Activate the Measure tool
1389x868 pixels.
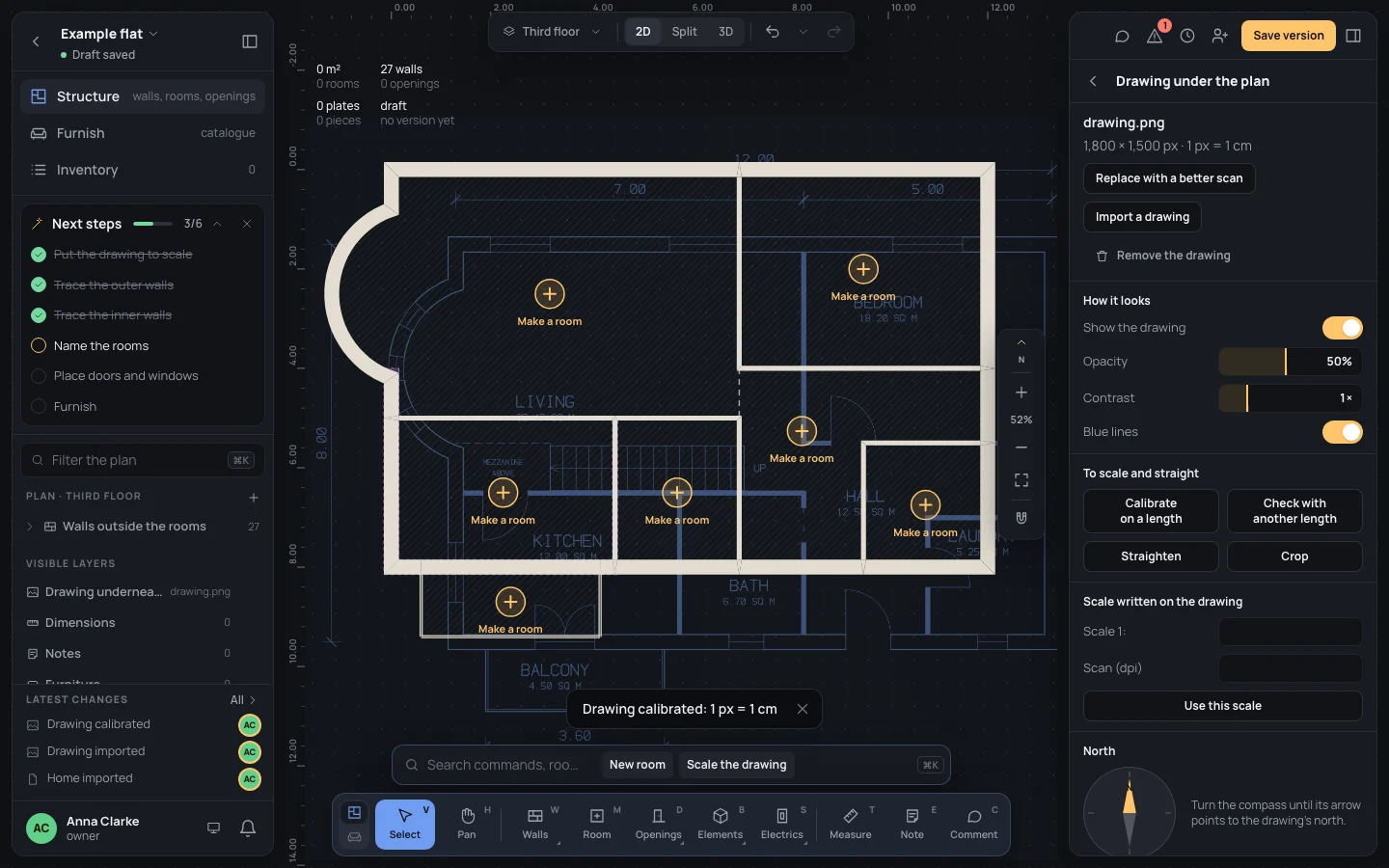coord(851,825)
